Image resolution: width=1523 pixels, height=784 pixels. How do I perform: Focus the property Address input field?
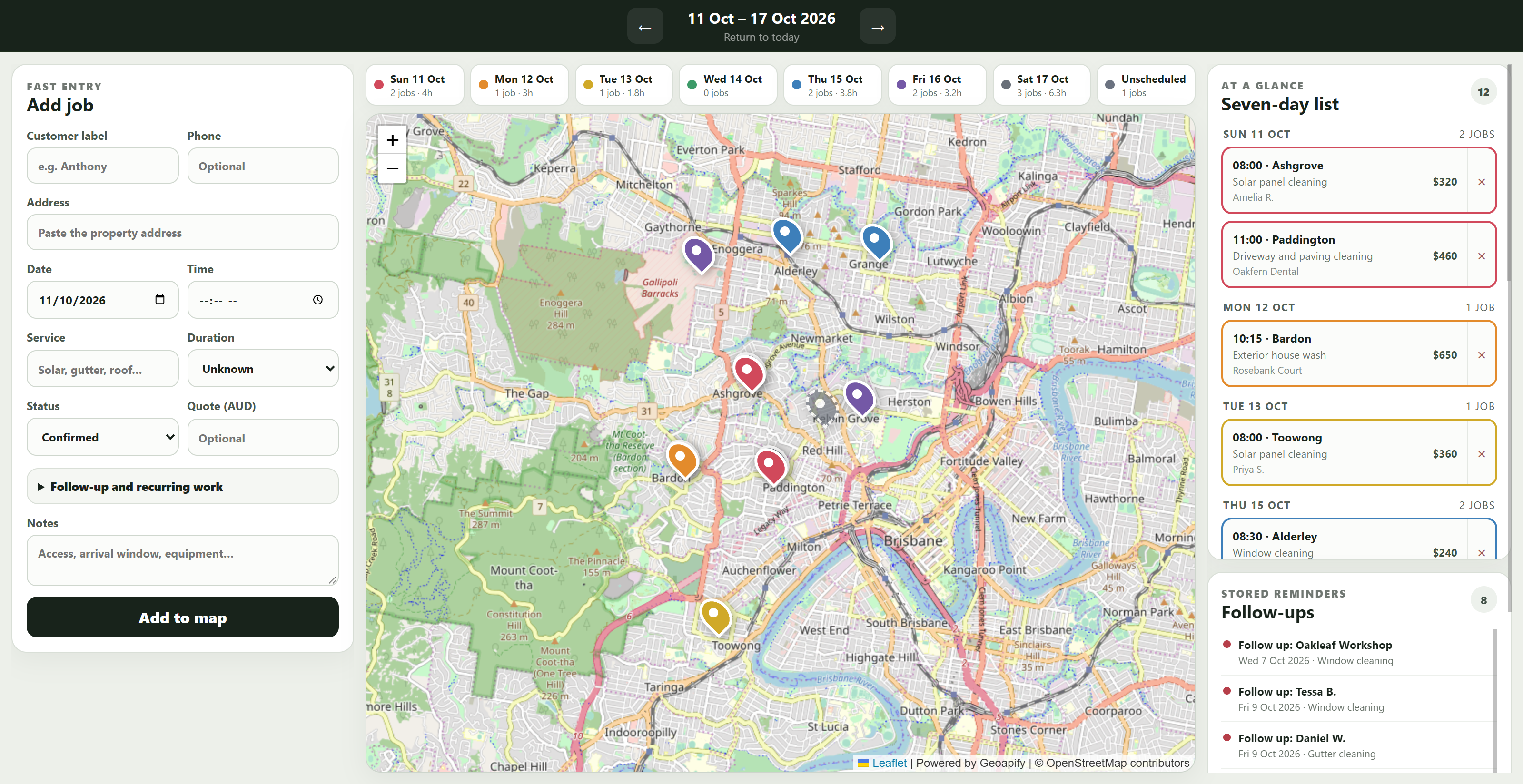183,233
